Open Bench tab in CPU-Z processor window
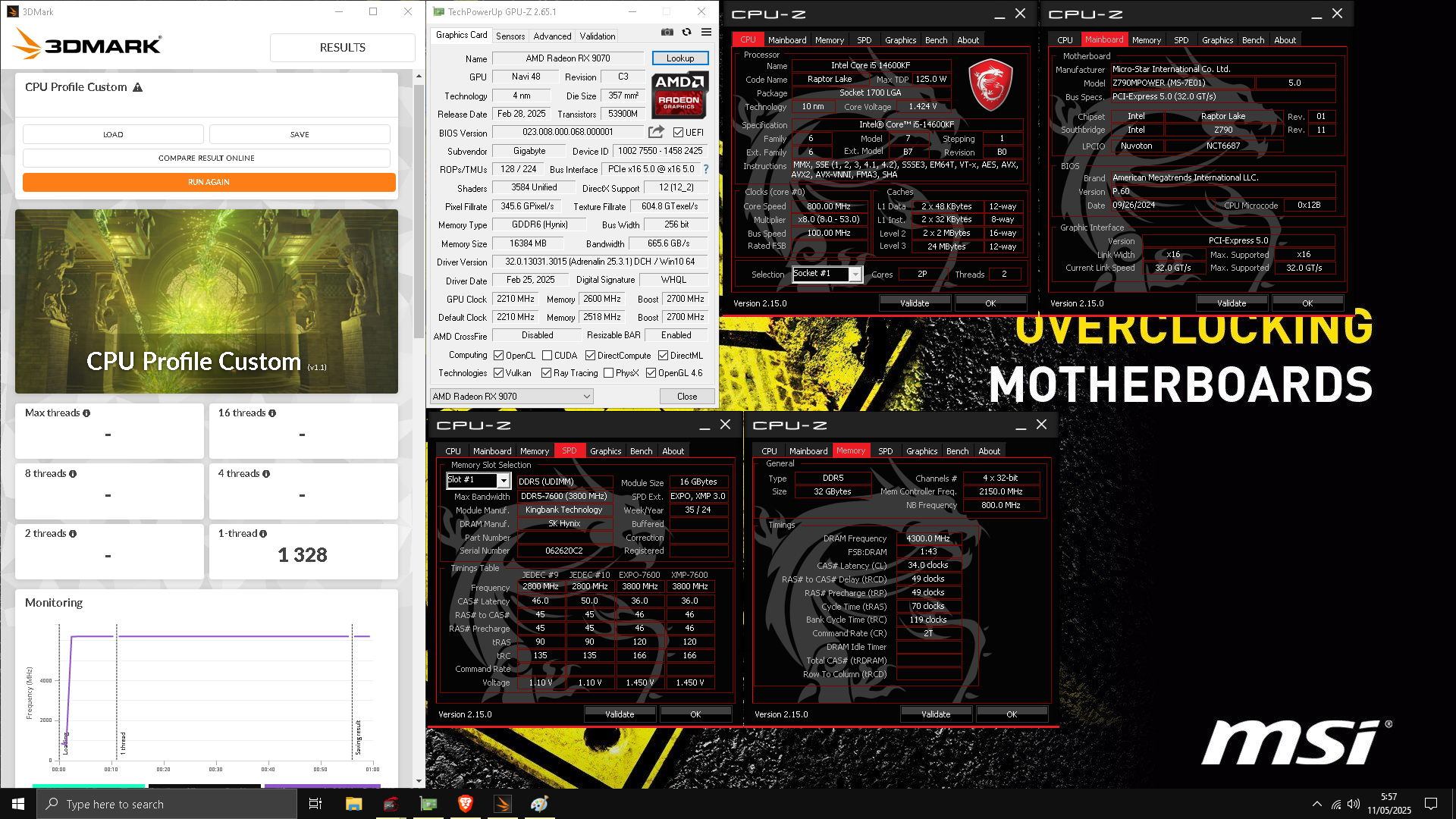Viewport: 1456px width, 819px height. (937, 40)
